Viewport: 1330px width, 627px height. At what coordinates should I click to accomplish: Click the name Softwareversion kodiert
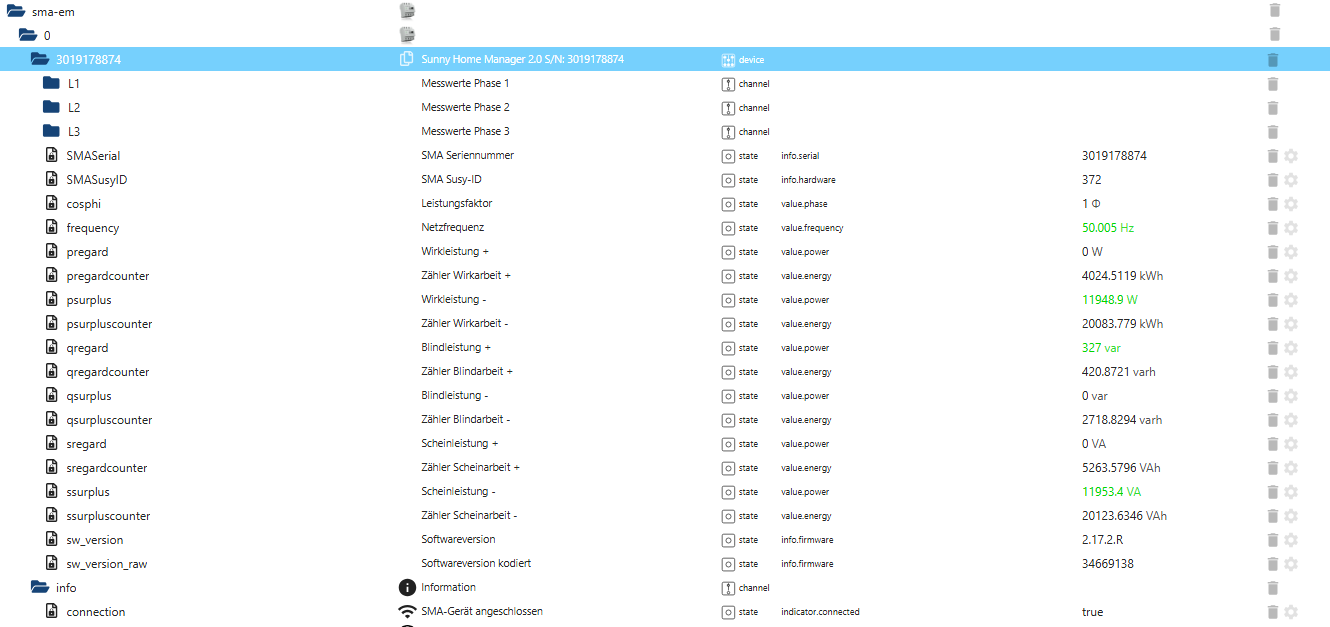476,563
